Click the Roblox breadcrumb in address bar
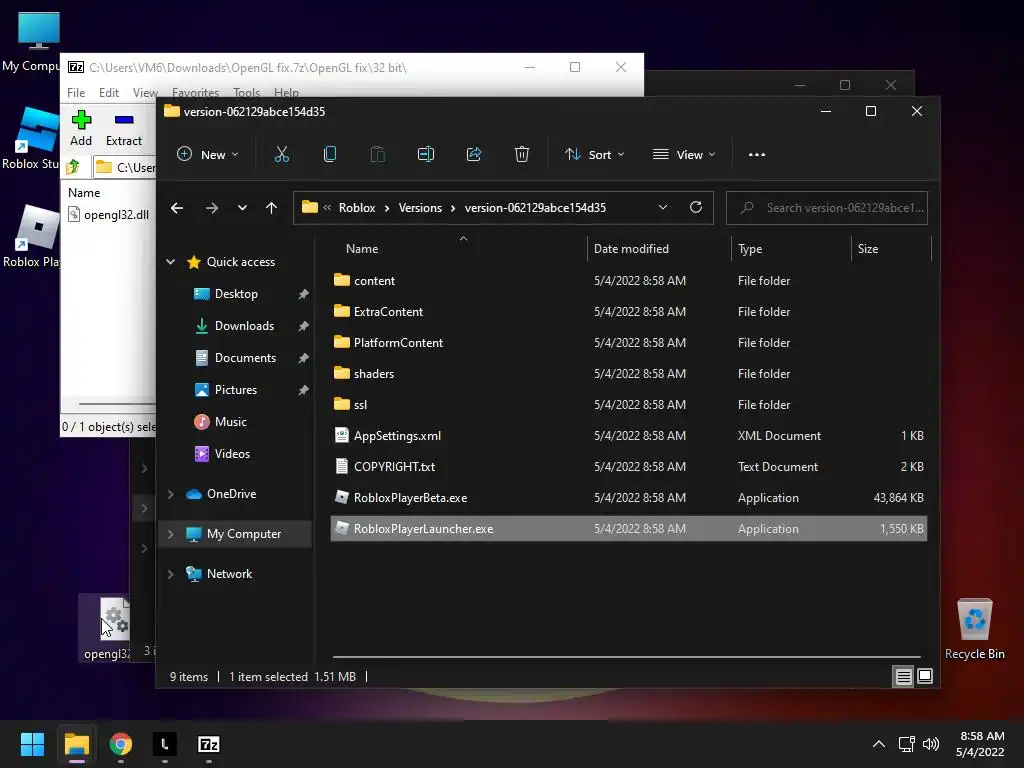This screenshot has width=1024, height=768. (357, 208)
